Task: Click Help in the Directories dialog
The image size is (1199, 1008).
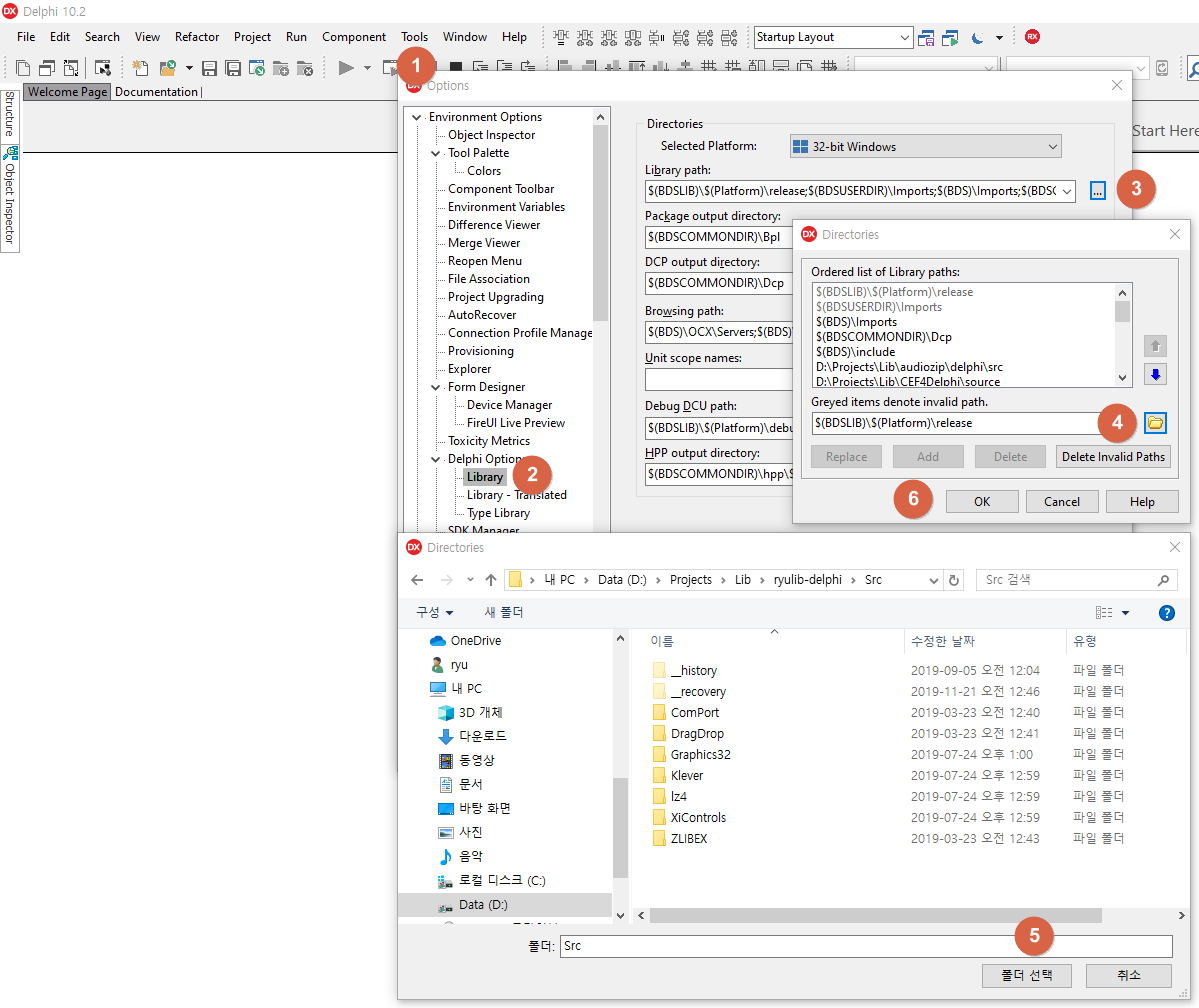Action: coord(1142,502)
